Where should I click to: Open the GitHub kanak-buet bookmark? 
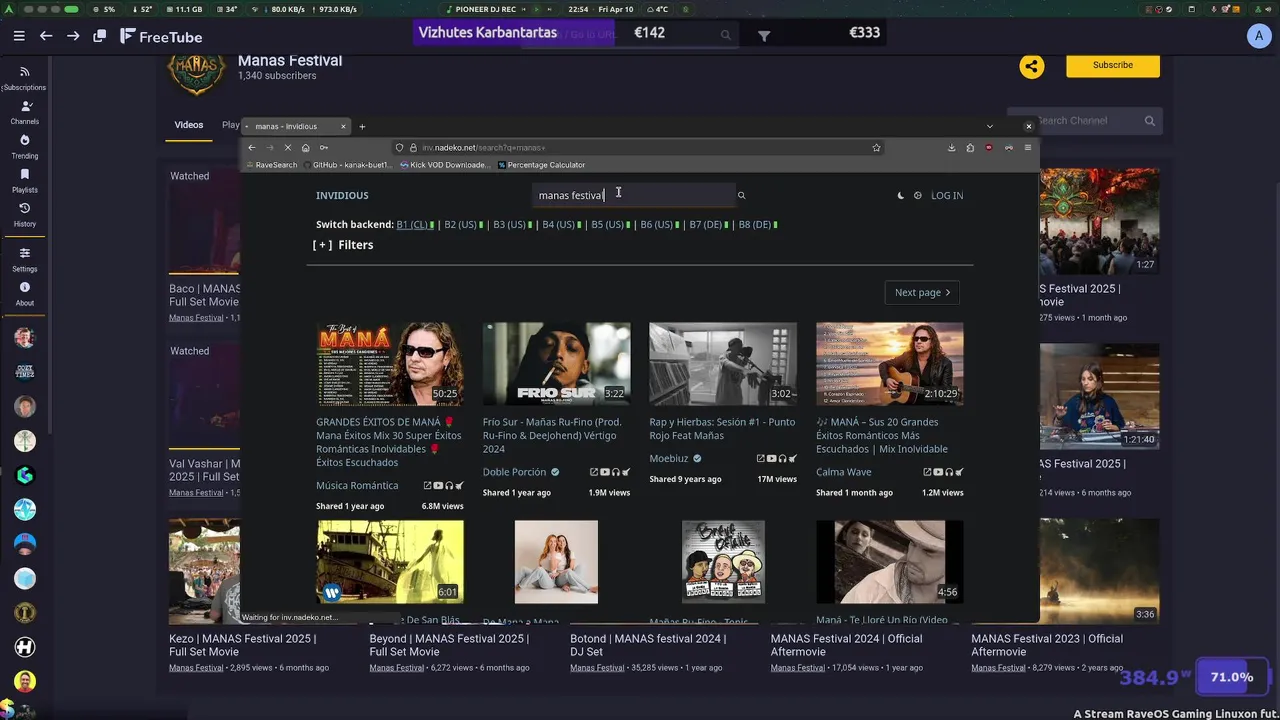pyautogui.click(x=346, y=165)
